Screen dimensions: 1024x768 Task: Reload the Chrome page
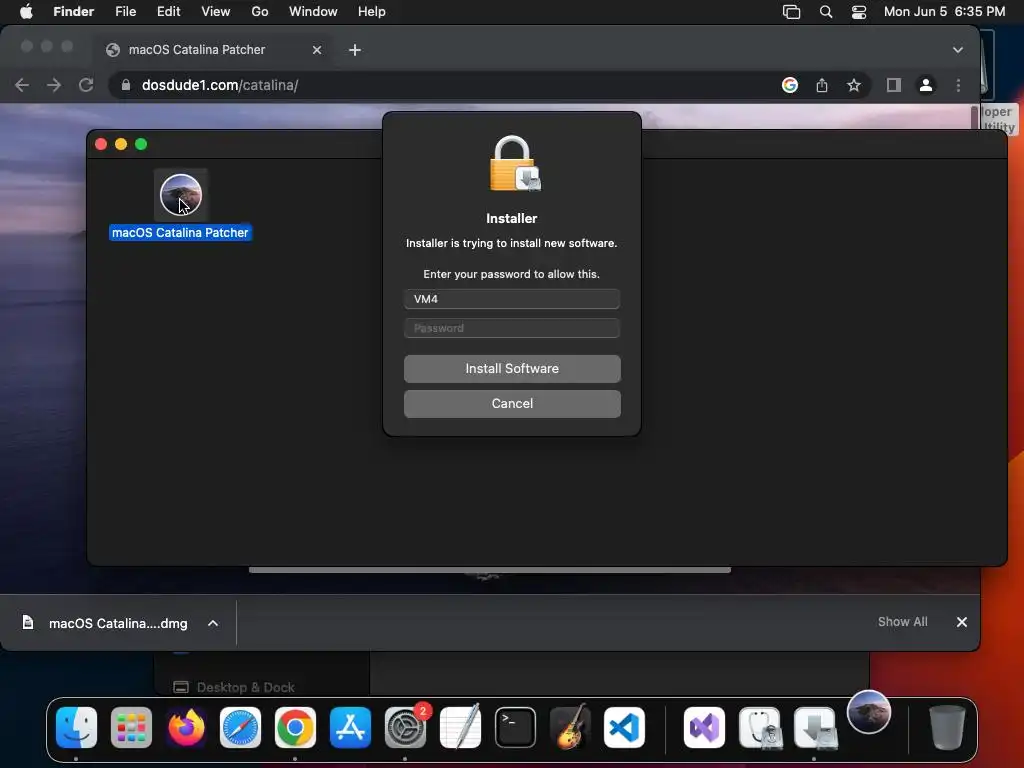tap(86, 85)
